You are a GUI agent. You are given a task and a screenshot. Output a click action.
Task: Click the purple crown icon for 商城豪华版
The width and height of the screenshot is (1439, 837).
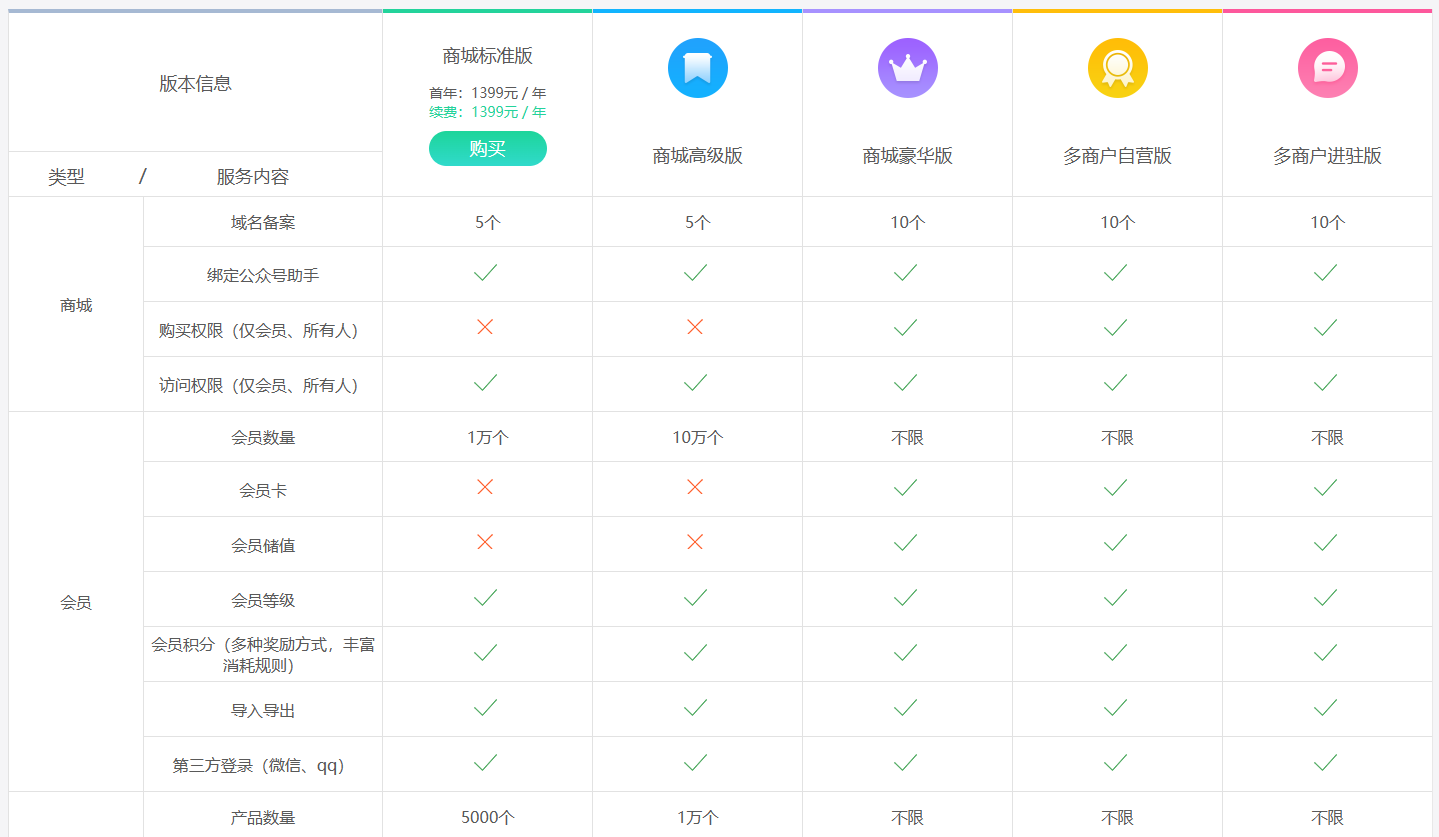click(907, 68)
